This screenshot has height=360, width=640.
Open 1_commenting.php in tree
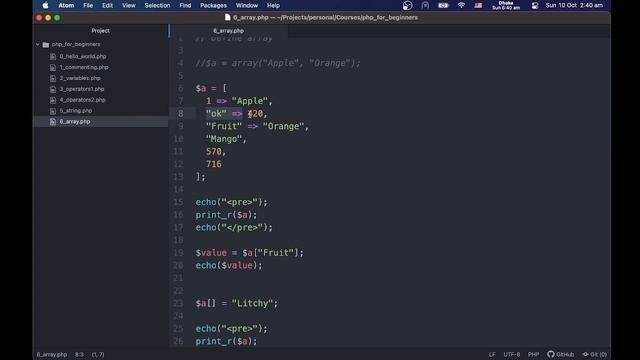coord(84,67)
